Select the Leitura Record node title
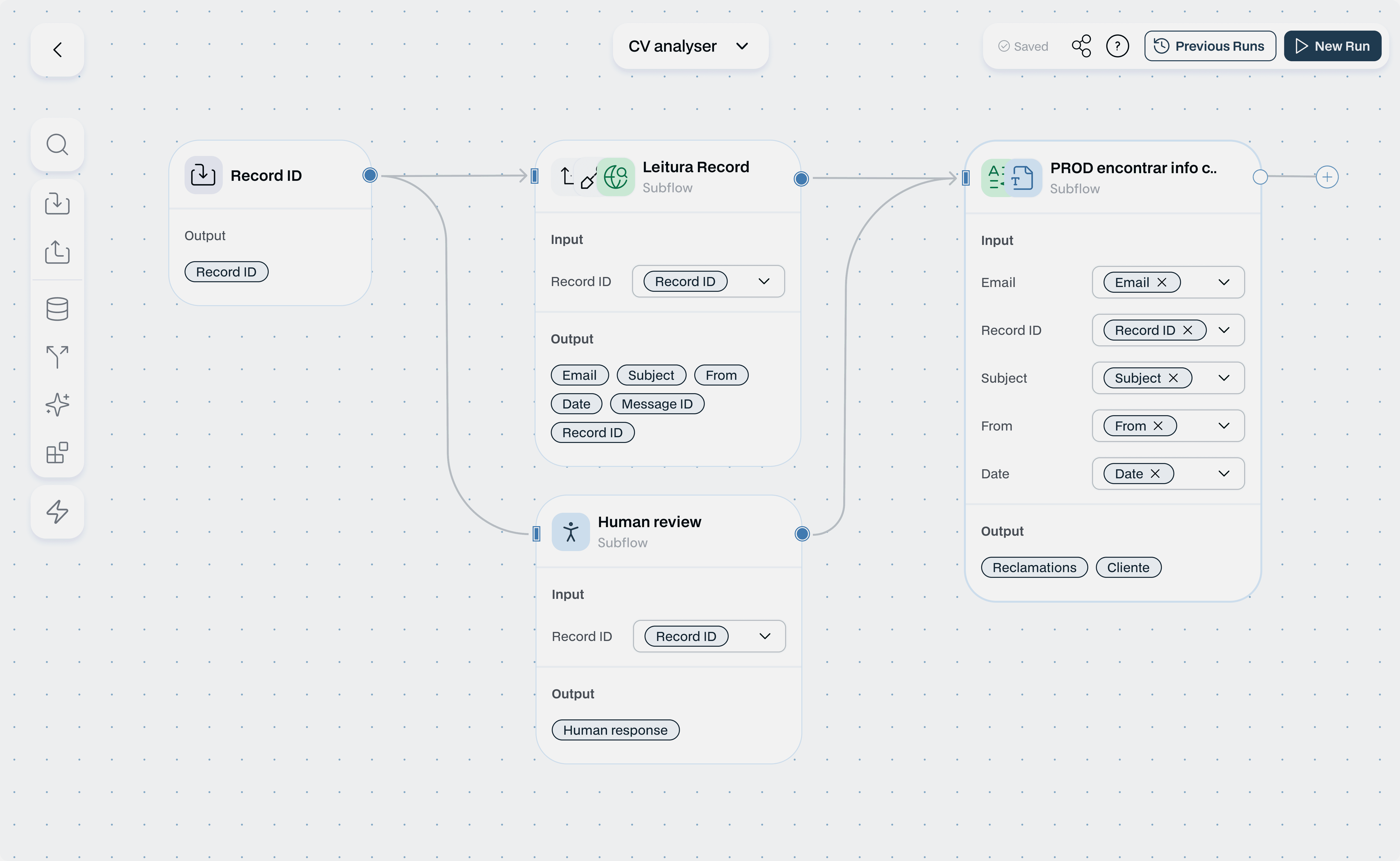 (x=696, y=167)
